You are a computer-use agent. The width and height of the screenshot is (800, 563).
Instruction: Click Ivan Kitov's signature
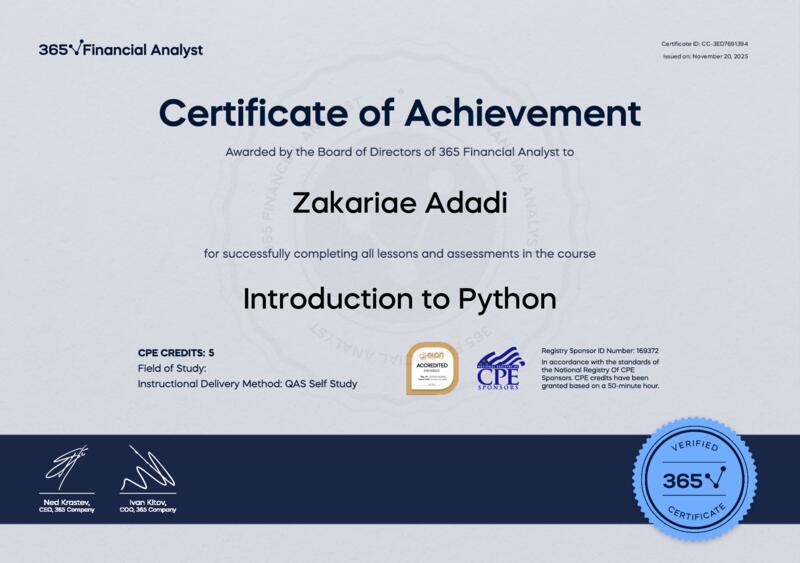pyautogui.click(x=147, y=469)
